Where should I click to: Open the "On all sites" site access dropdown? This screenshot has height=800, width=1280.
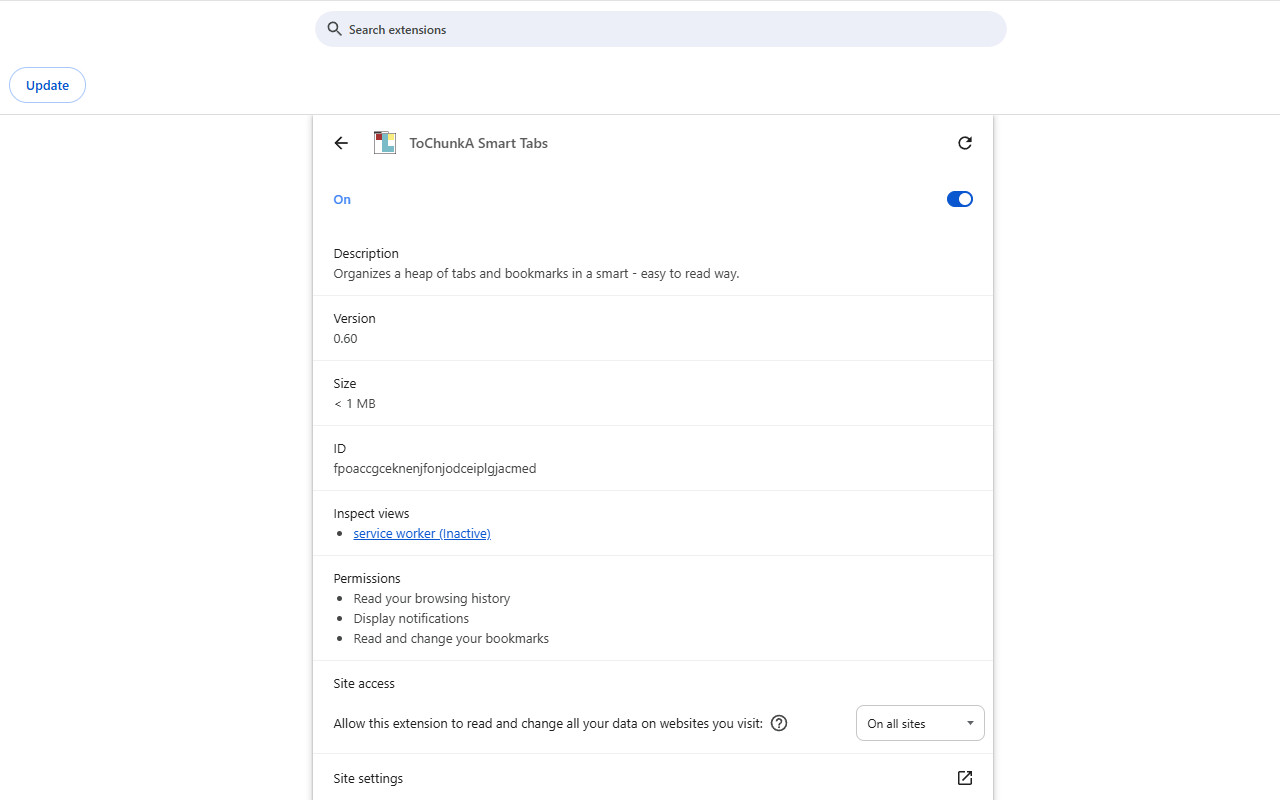point(919,722)
